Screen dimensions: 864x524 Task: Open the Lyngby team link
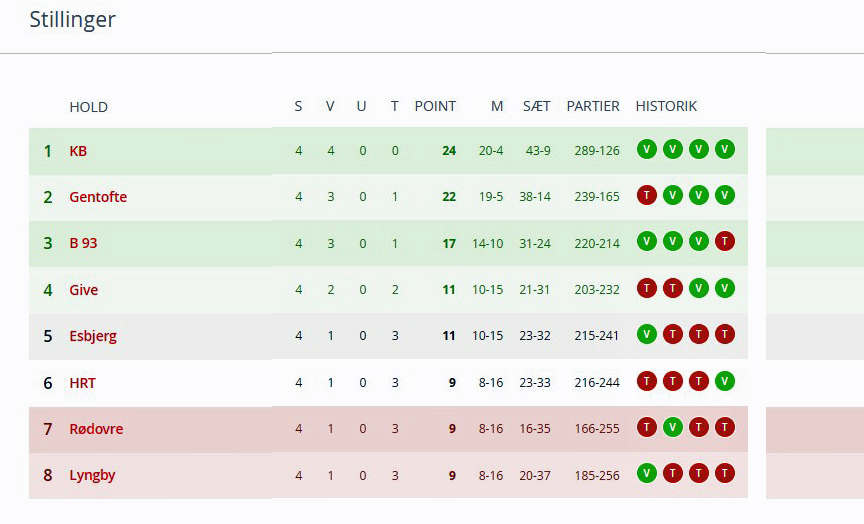point(92,475)
